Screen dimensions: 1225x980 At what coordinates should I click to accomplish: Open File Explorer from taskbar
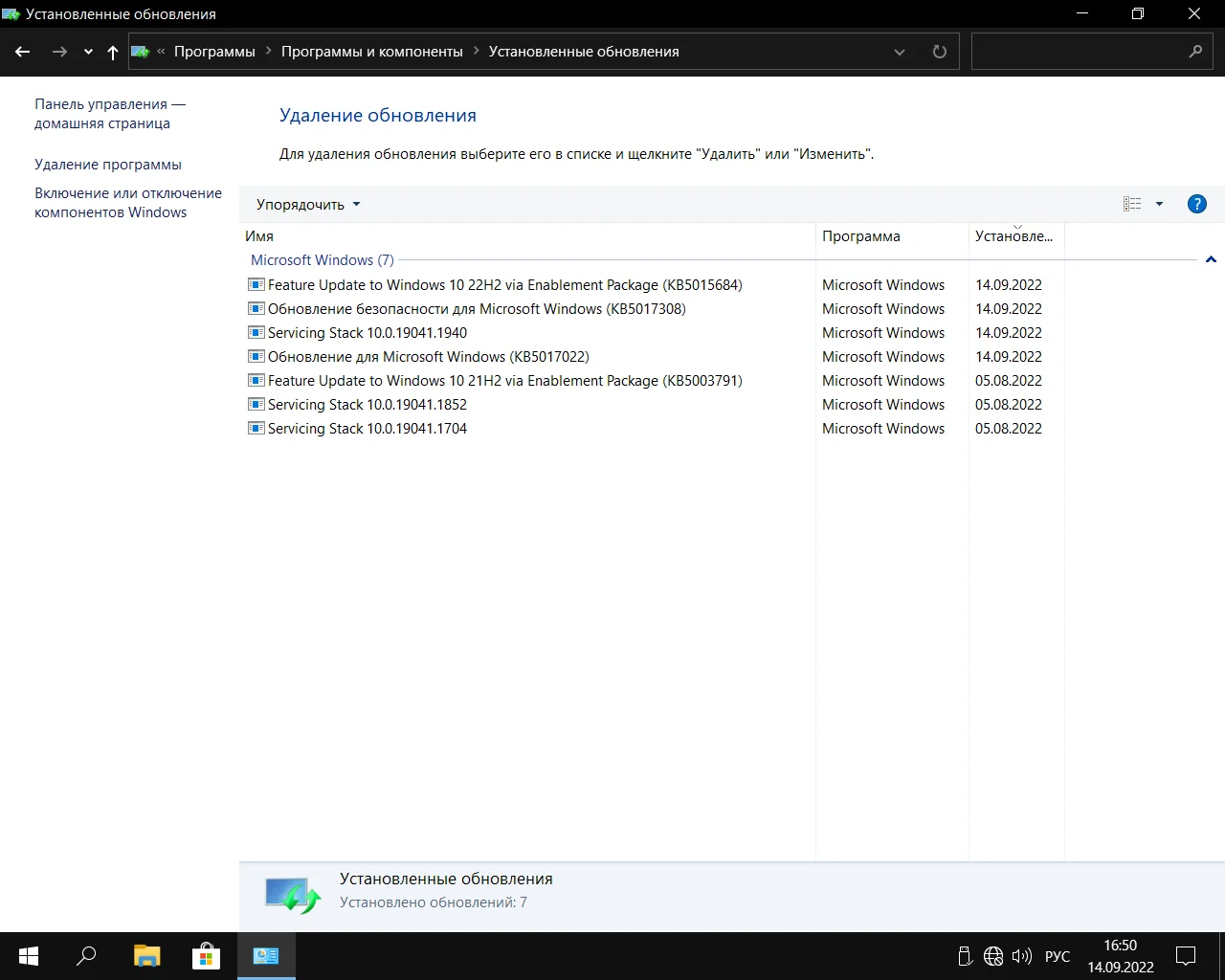[146, 955]
